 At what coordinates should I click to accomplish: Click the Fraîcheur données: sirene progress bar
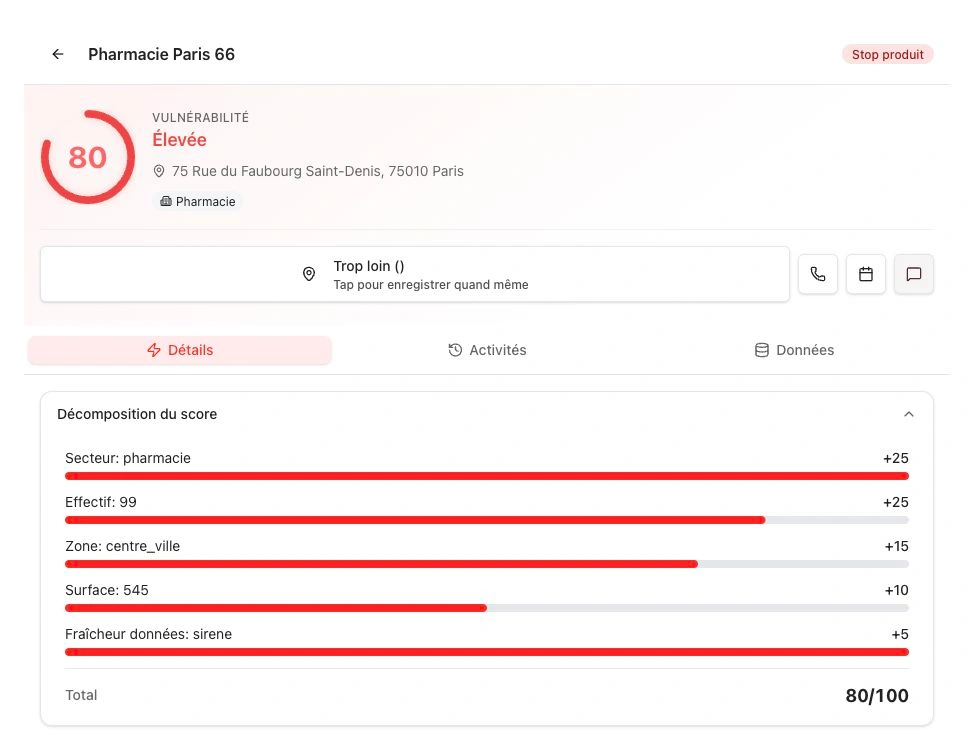pos(487,652)
